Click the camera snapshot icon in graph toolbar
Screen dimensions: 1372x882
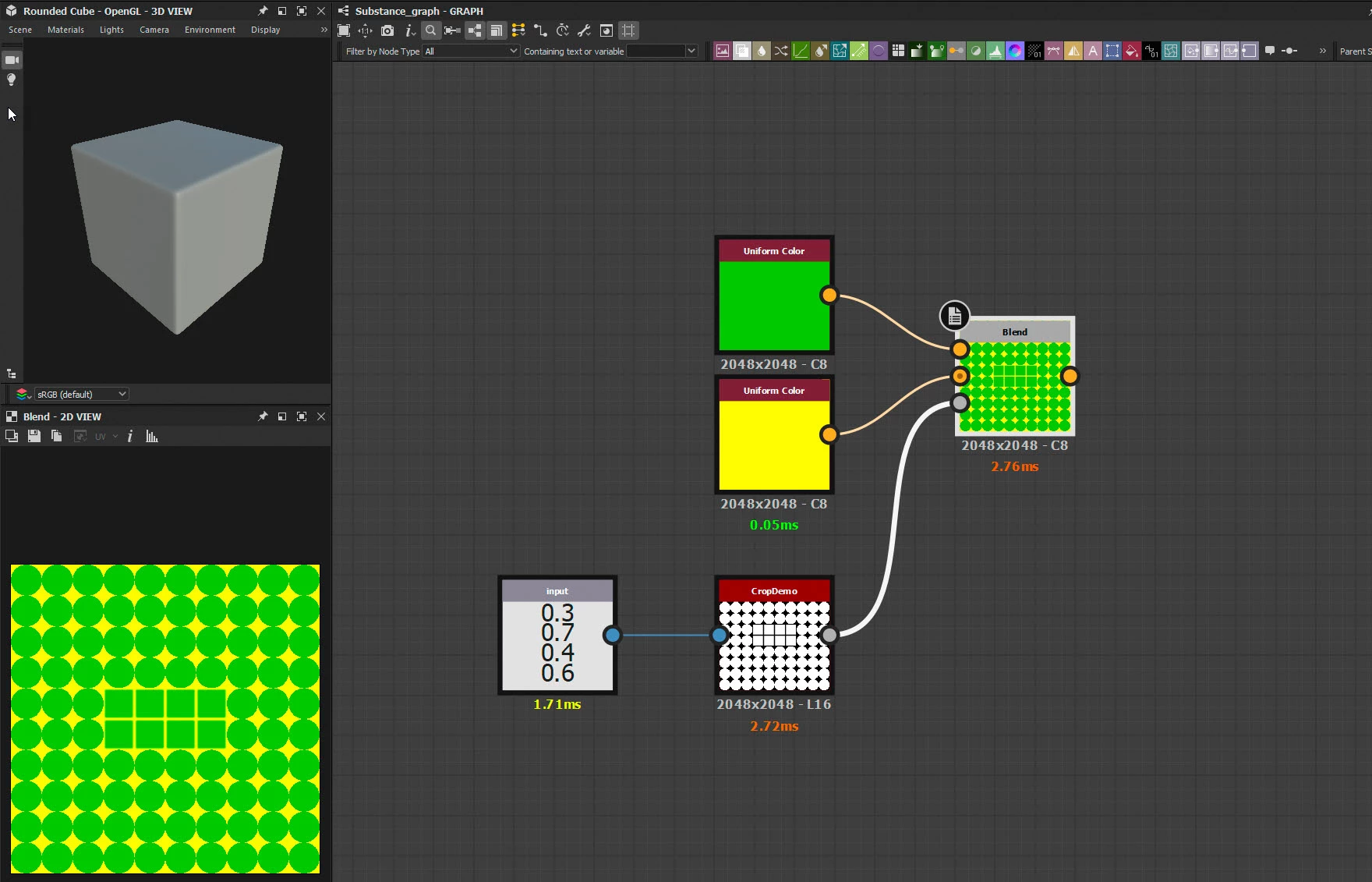387,30
